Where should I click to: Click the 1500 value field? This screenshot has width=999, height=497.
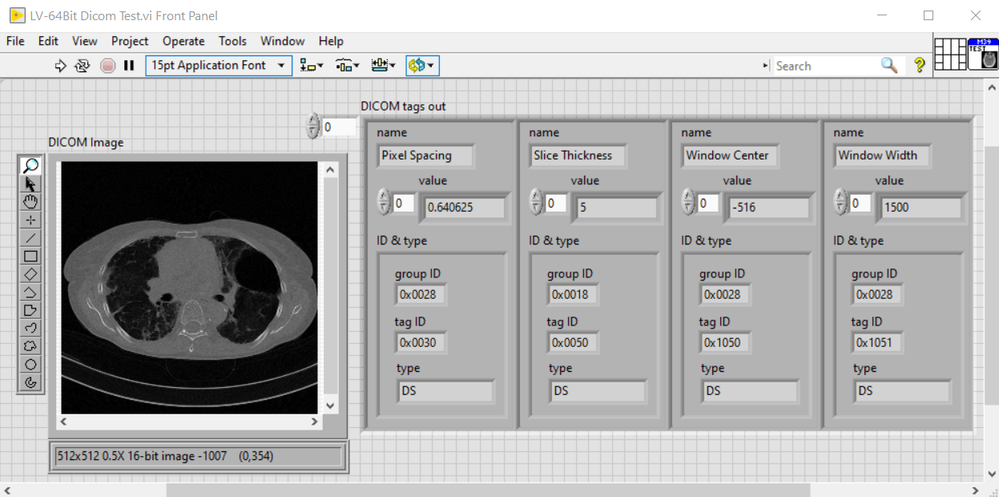click(920, 208)
